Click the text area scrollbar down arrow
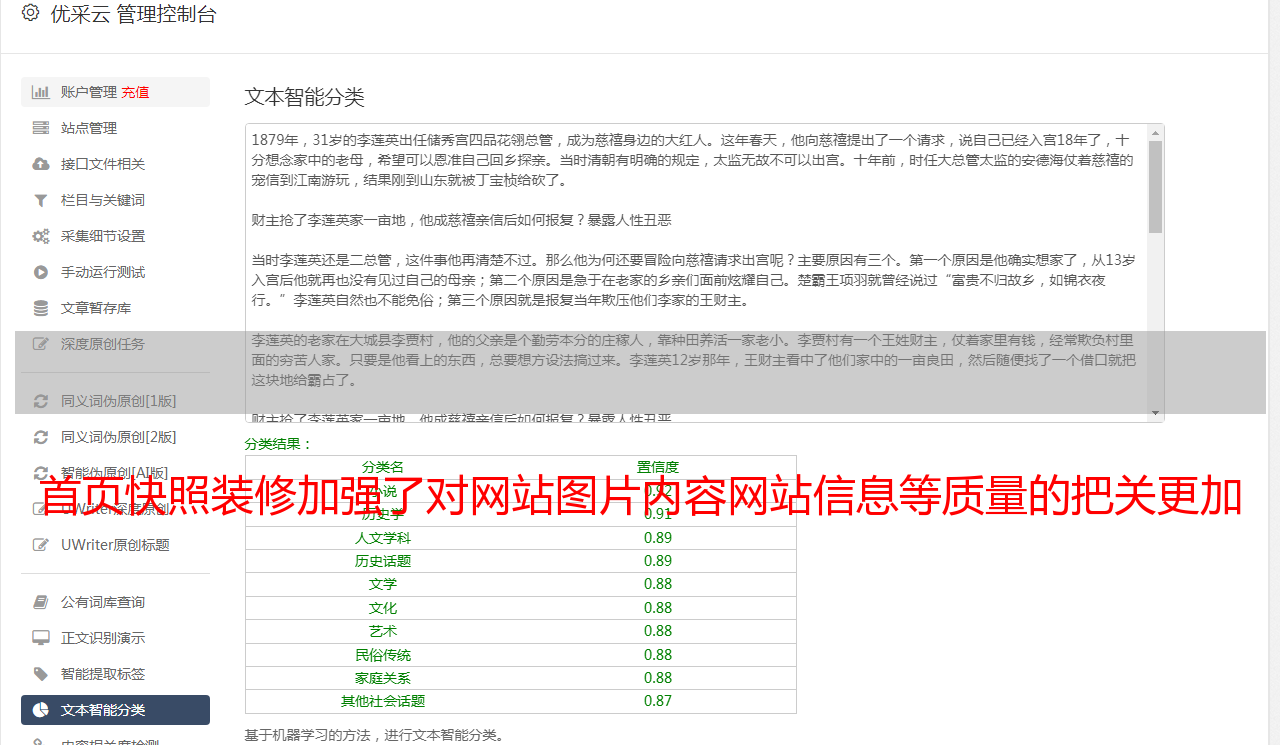1280x745 pixels. [x=1156, y=413]
